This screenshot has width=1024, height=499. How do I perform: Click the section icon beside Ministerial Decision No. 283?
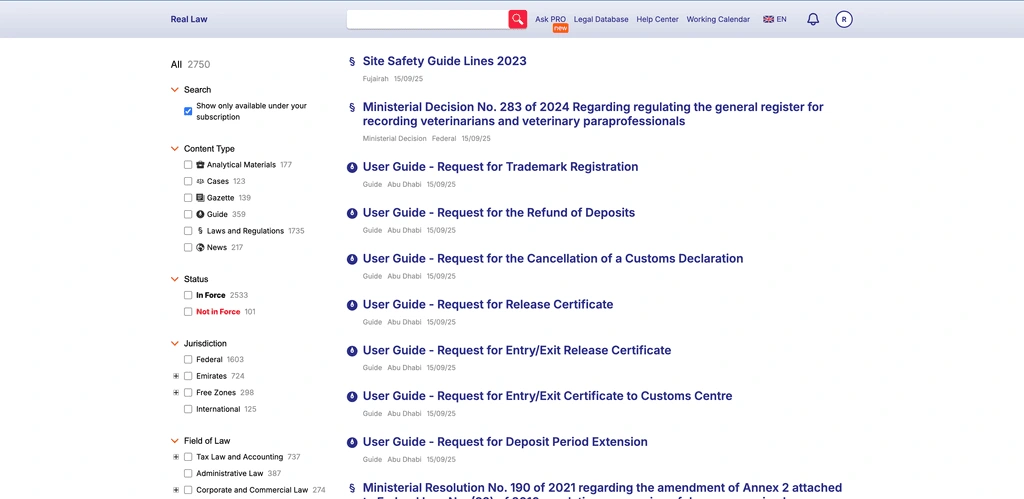click(352, 107)
